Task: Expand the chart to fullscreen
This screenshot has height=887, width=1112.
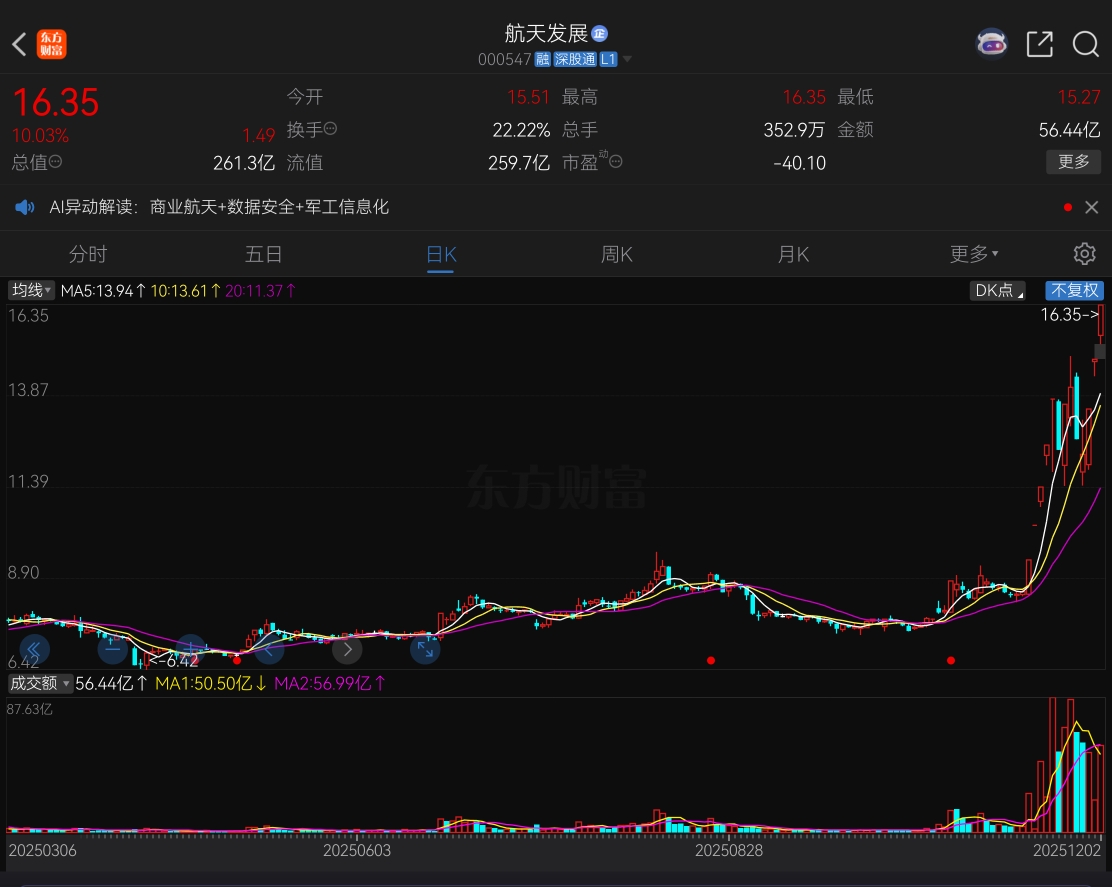Action: [425, 649]
